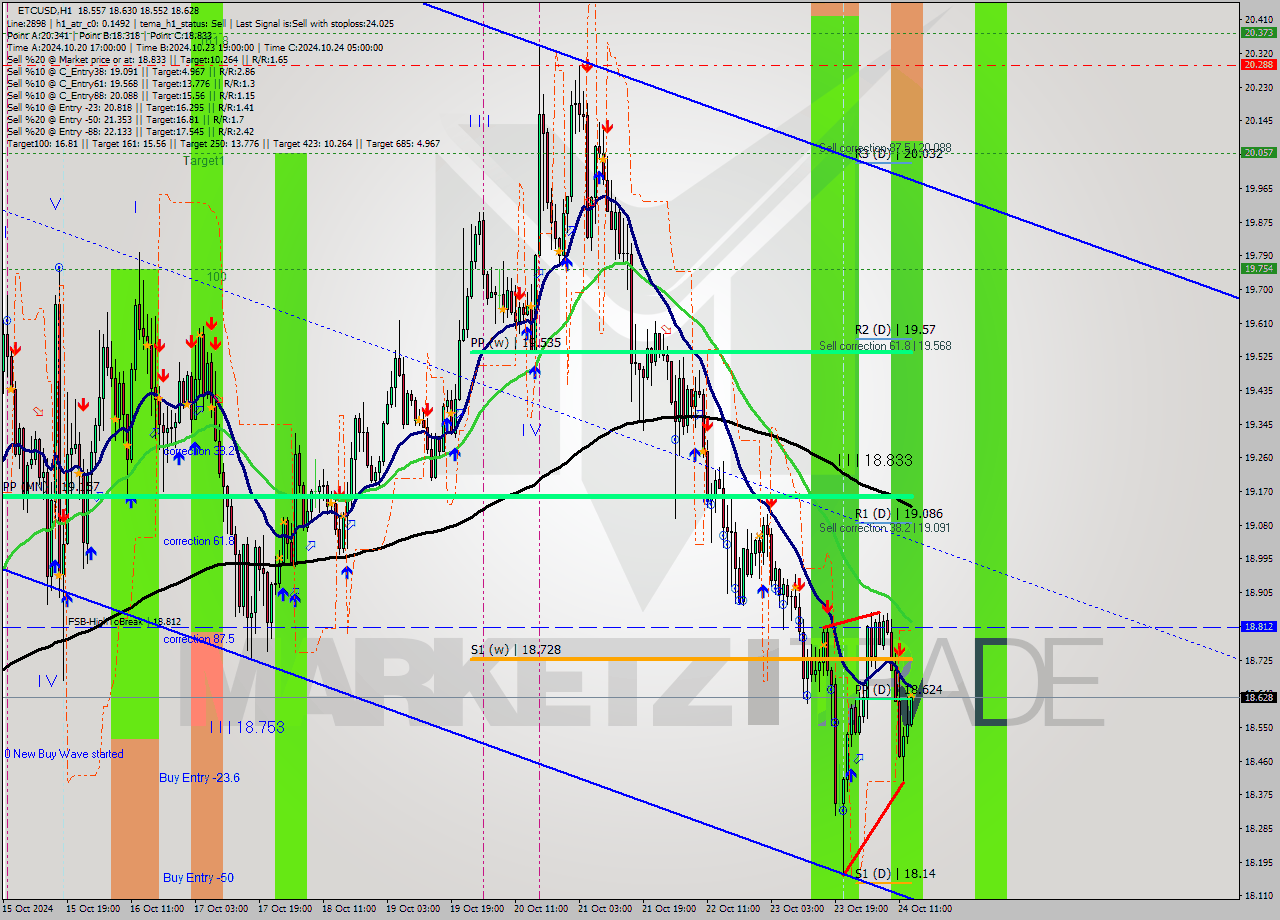Click the red 20.288 price tag on axis
Screen dimensions: 1280x920
pos(1257,64)
